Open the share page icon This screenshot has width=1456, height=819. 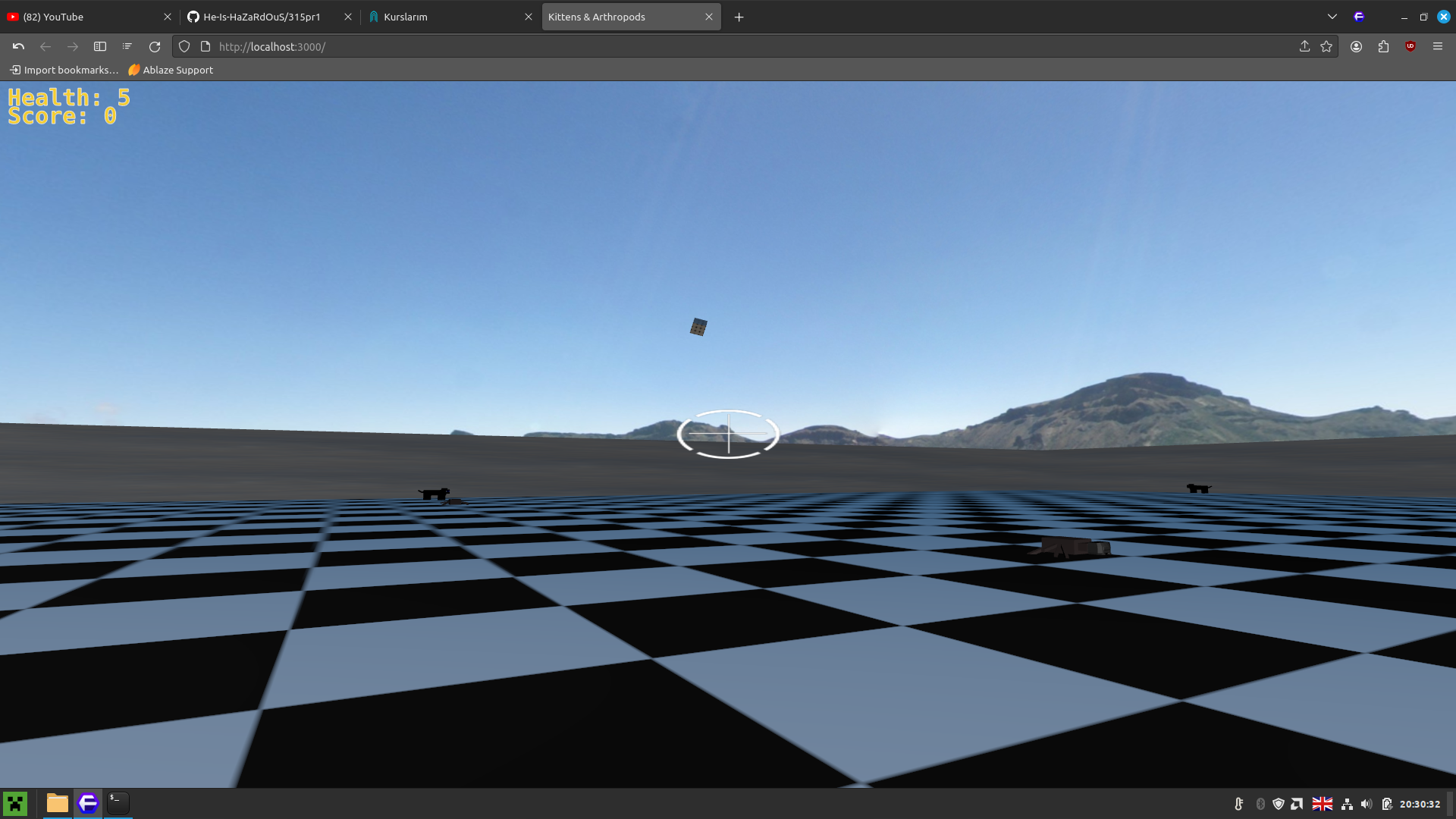click(x=1304, y=47)
